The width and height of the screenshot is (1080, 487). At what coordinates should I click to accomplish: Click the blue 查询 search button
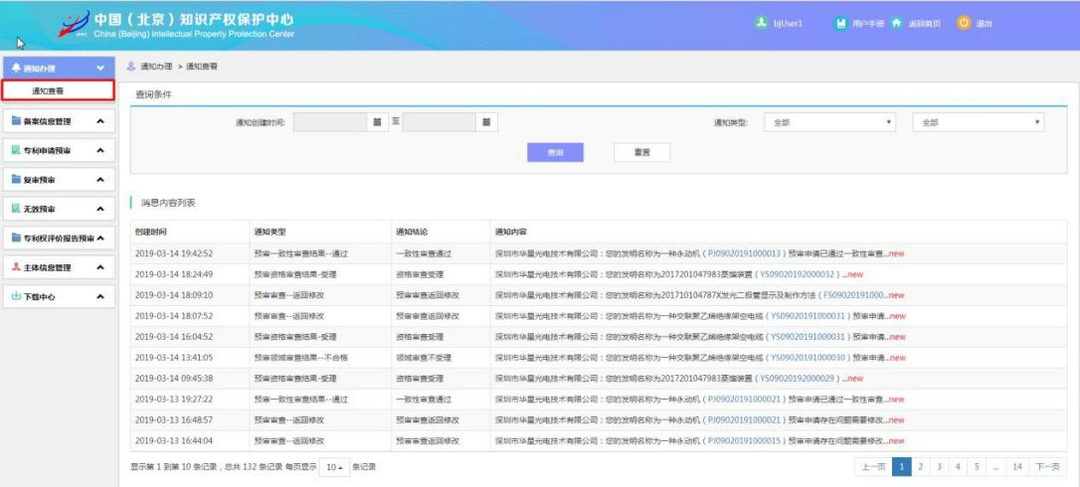(x=555, y=152)
